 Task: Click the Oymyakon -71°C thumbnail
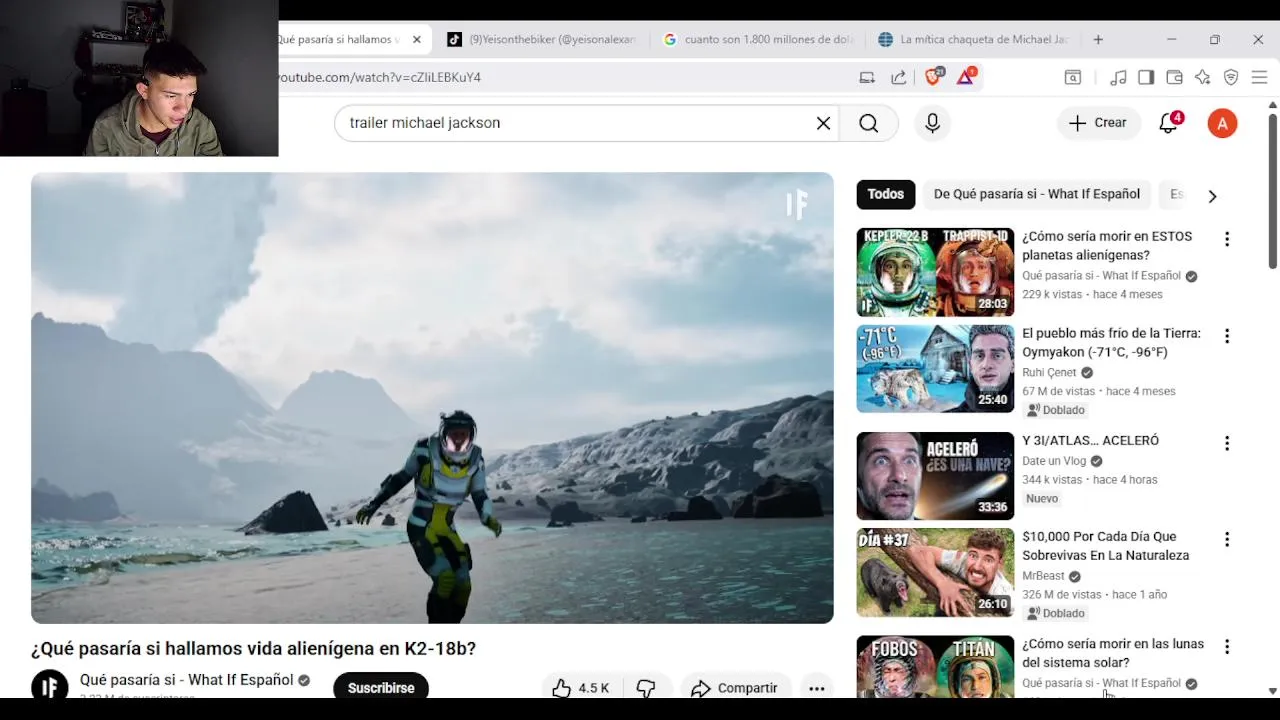[x=935, y=369]
